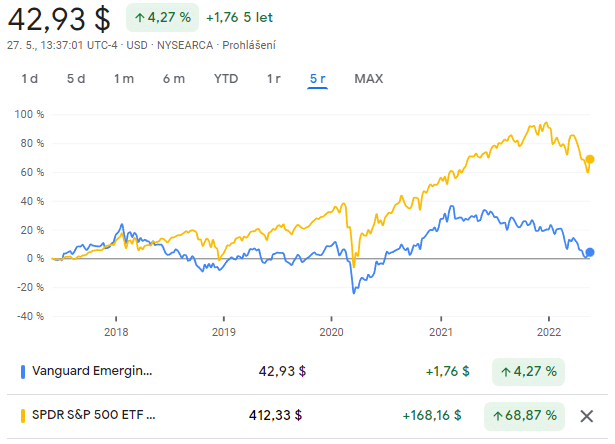
Task: Click the 2020 label on chart axis
Action: 331,332
